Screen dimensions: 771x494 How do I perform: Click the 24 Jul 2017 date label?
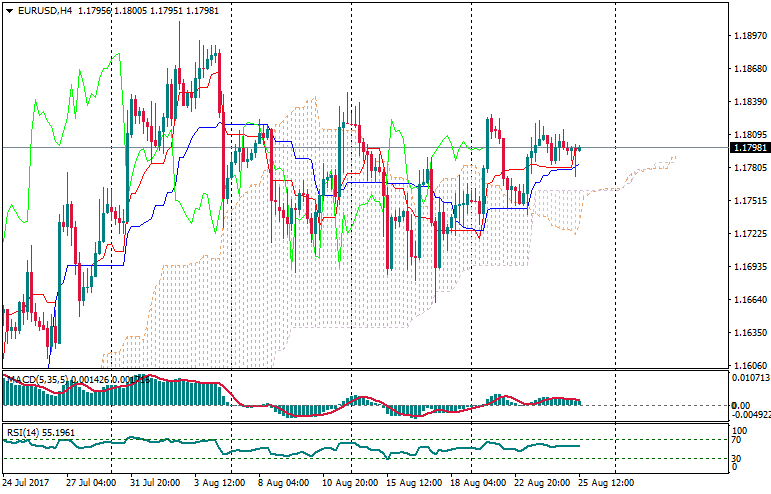click(30, 482)
